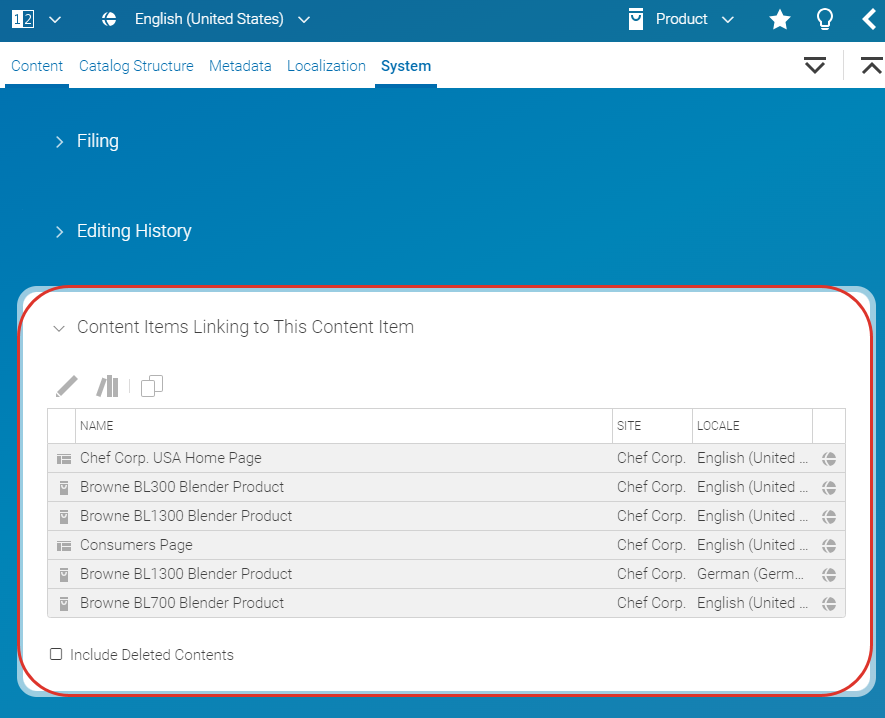Expand the Filing section
Viewport: 885px width, 718px height.
pyautogui.click(x=97, y=142)
